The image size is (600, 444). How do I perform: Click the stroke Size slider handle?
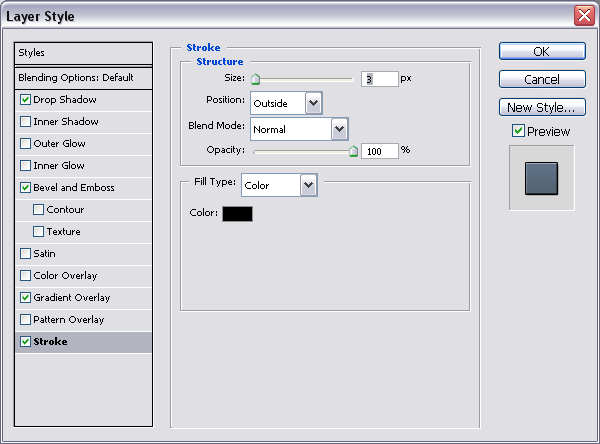point(255,79)
